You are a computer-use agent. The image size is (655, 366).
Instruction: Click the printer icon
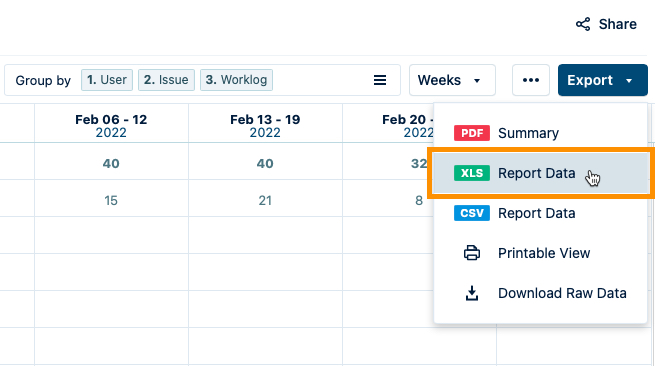tap(472, 253)
